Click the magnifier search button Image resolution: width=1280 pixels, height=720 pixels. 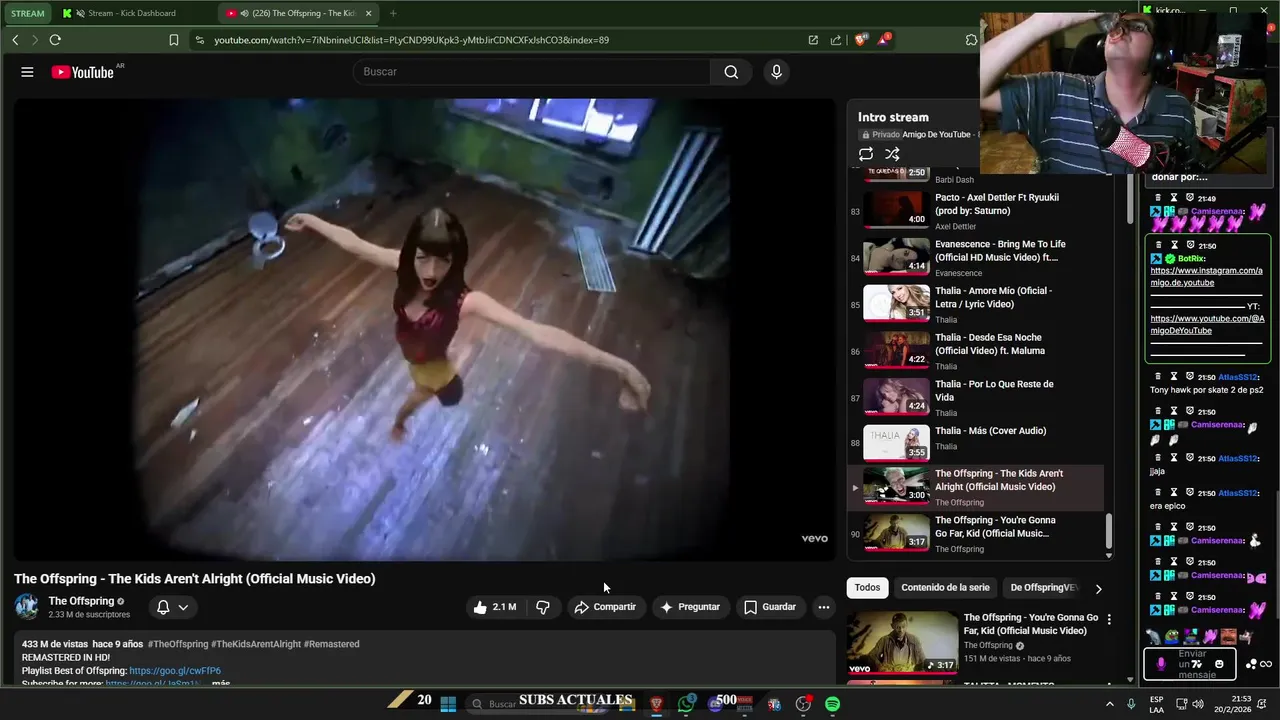731,72
